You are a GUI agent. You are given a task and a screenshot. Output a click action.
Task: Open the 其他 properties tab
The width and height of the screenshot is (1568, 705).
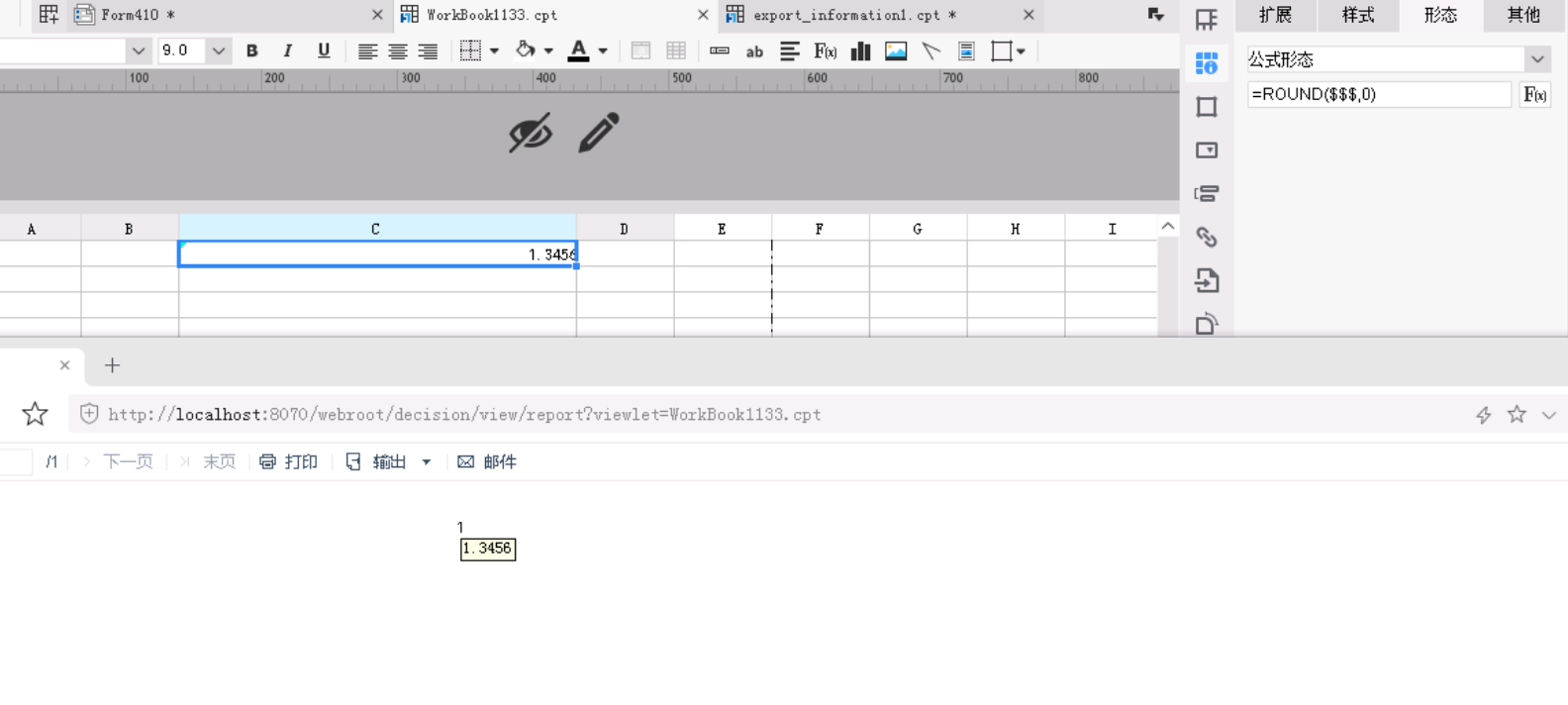point(1523,15)
